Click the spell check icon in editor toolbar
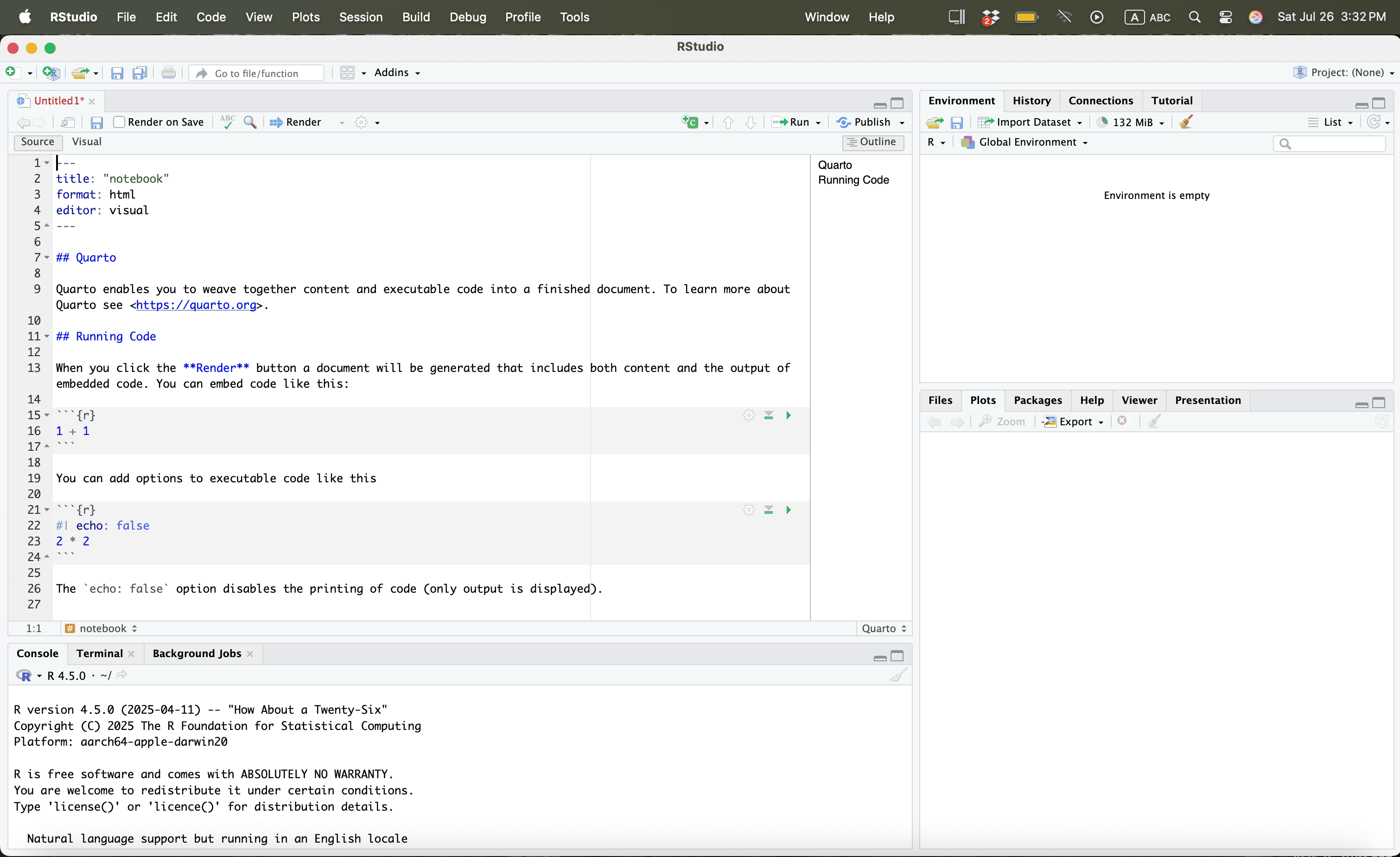 coord(227,122)
